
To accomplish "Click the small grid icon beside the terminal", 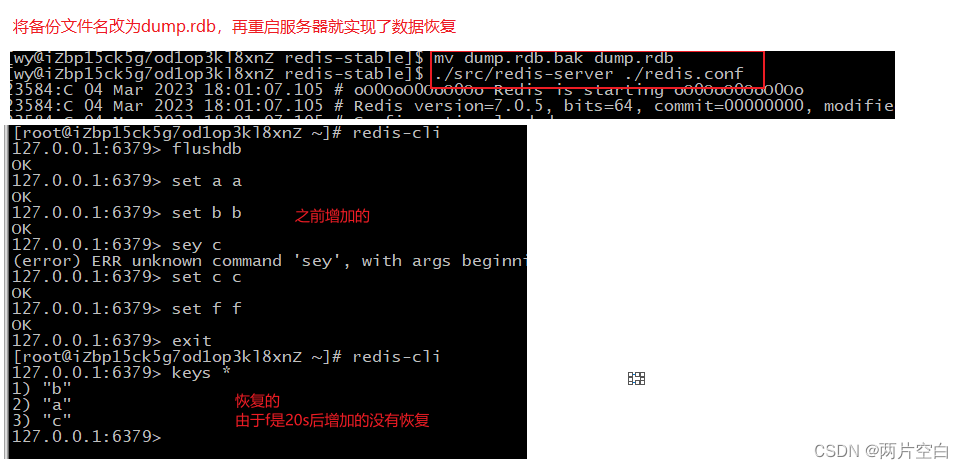I will click(x=636, y=379).
